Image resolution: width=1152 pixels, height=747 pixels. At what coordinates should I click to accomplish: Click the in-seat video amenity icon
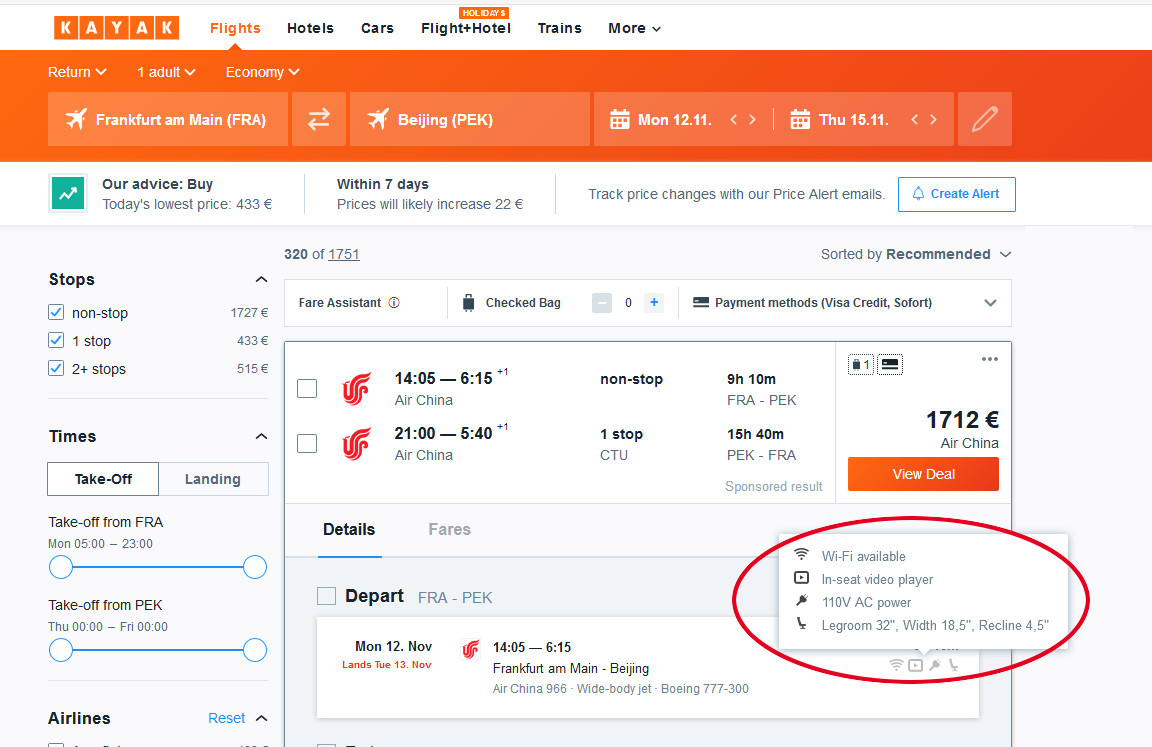[915, 665]
